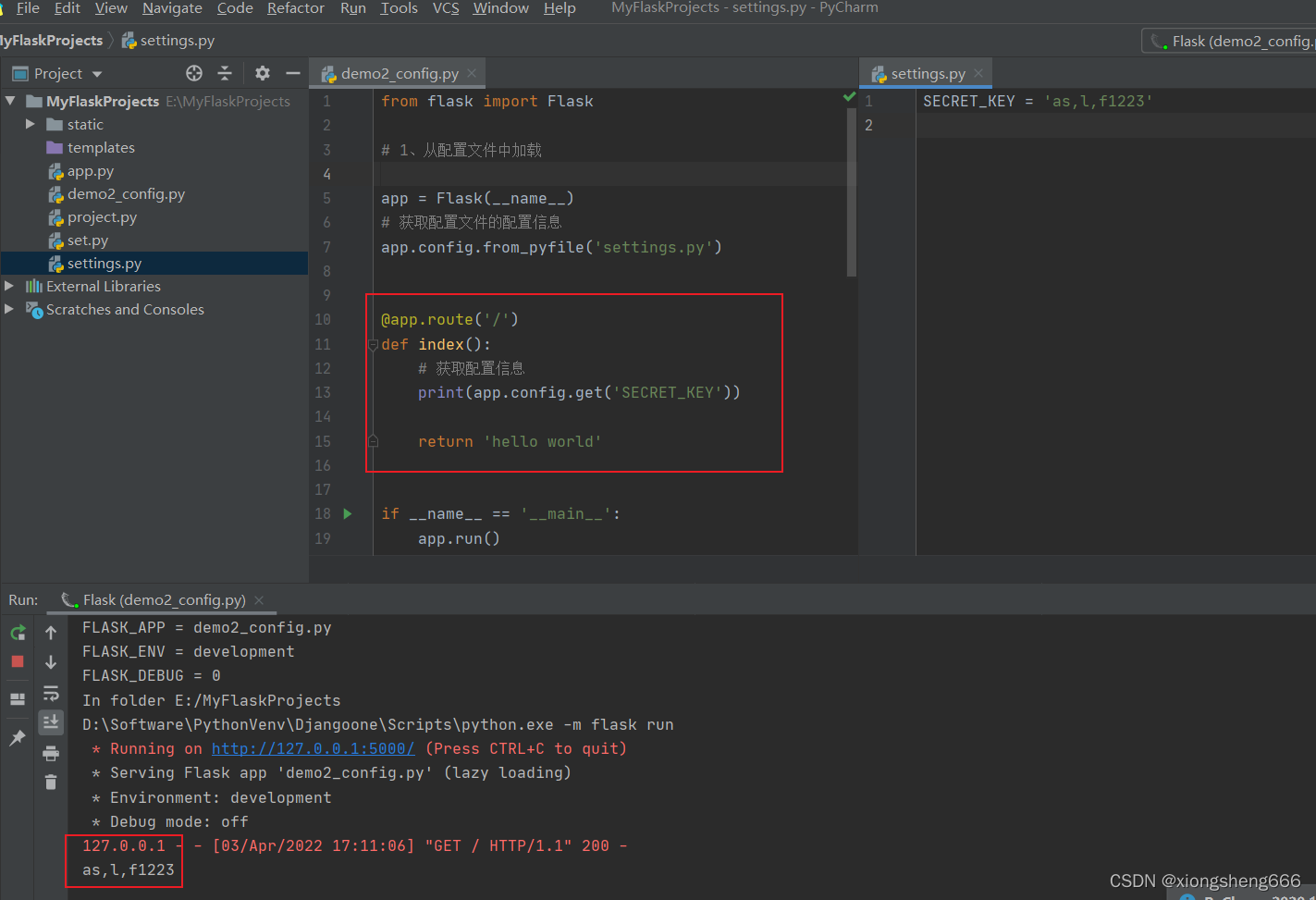Select the templates folder
Screen dimensions: 1316x900
pos(101,147)
